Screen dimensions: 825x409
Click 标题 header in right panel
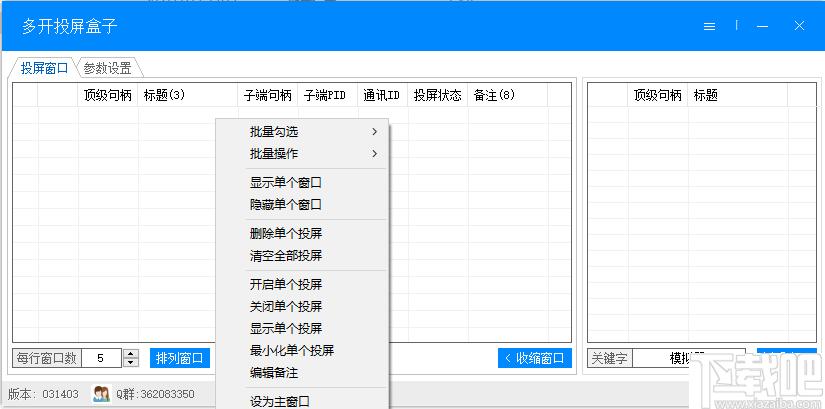[738, 95]
